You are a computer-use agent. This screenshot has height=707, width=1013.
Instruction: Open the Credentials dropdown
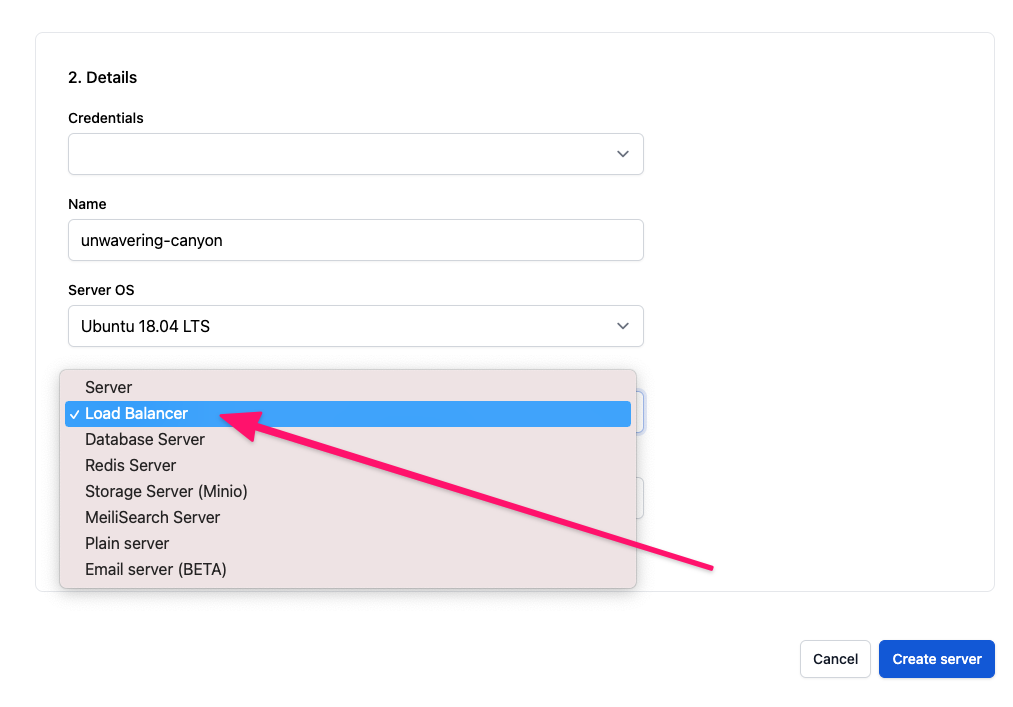pos(355,154)
